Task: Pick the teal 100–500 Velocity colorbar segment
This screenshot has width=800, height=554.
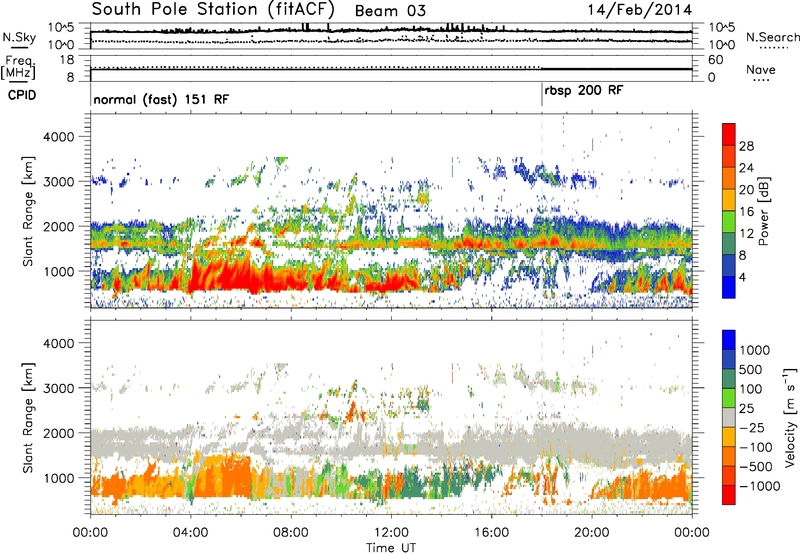Action: [x=729, y=379]
